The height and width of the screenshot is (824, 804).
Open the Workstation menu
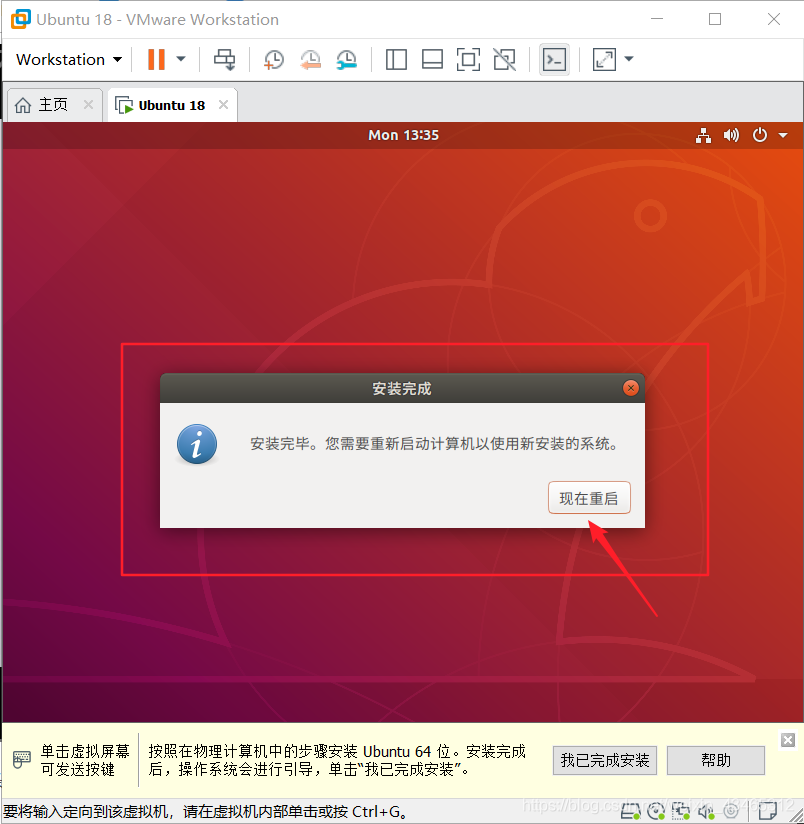(69, 59)
